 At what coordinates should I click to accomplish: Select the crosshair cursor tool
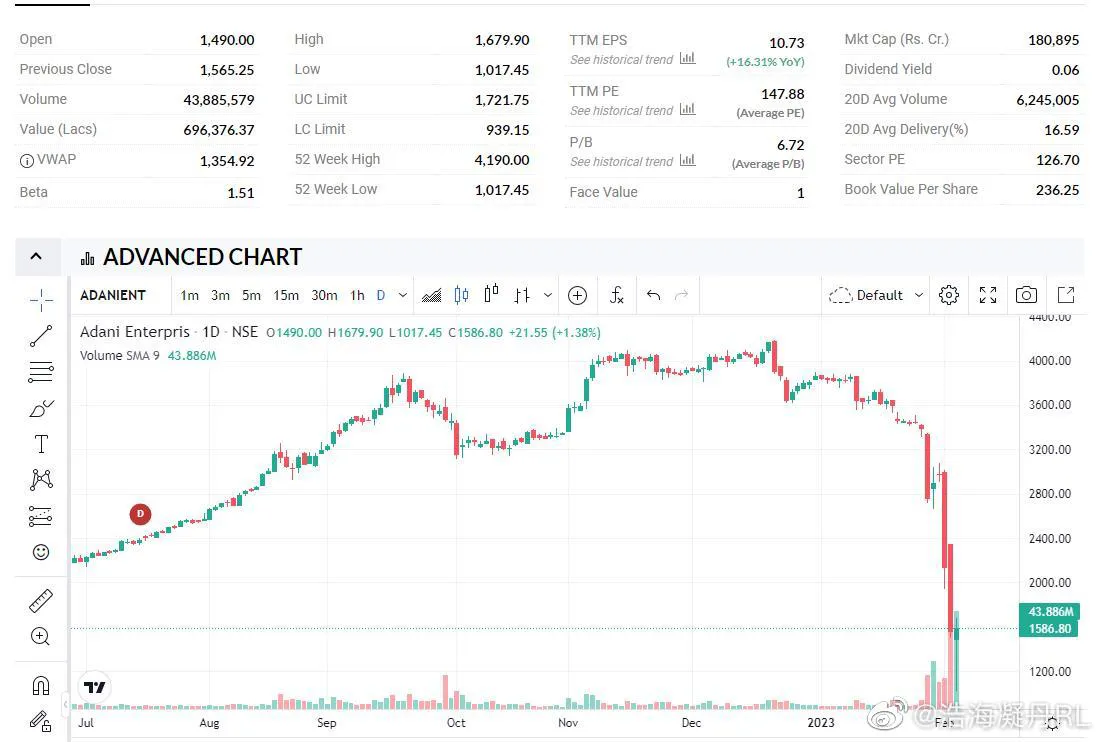[41, 300]
